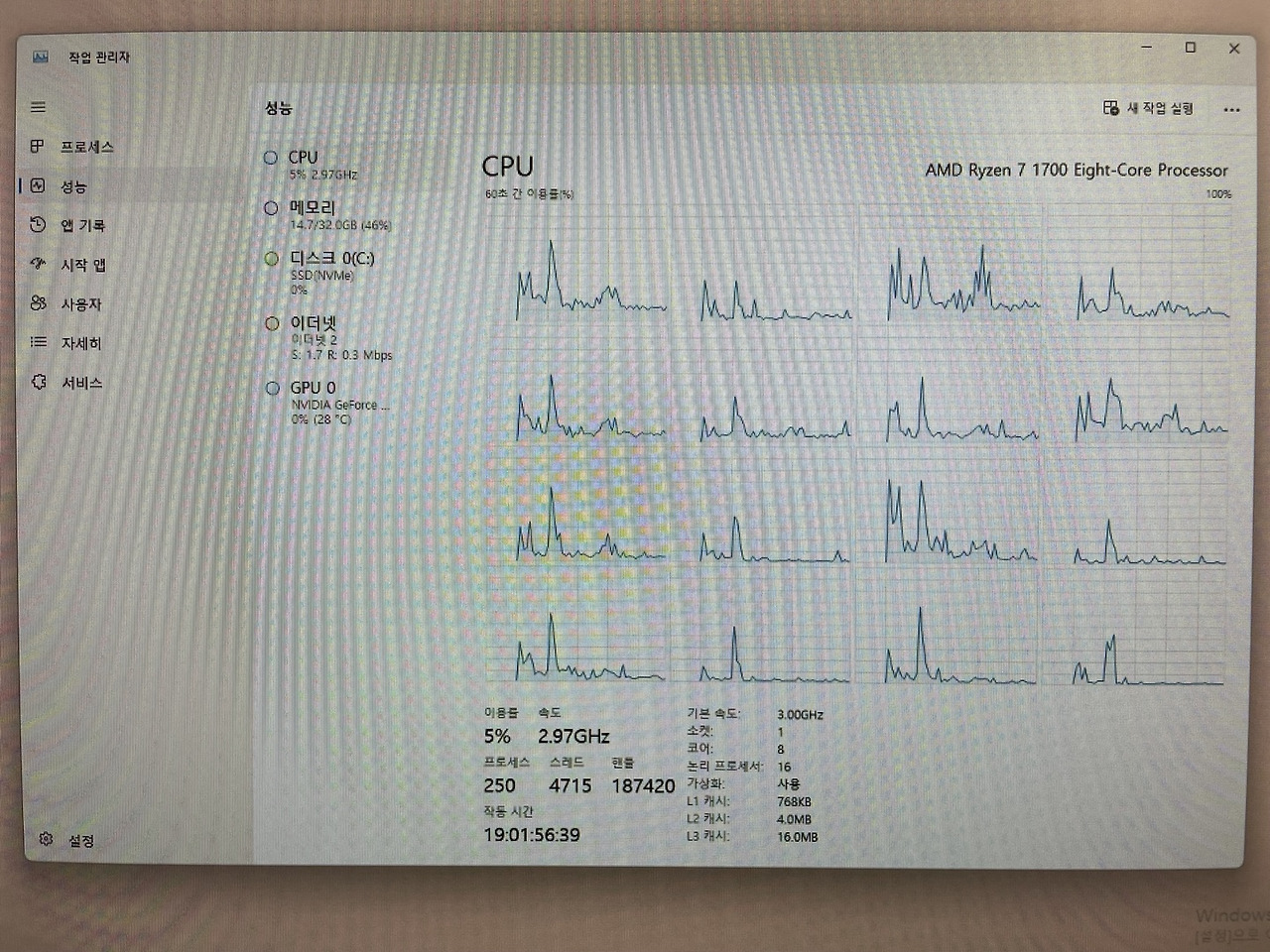The height and width of the screenshot is (952, 1270).
Task: Click the 4715 threads value
Action: click(x=570, y=785)
